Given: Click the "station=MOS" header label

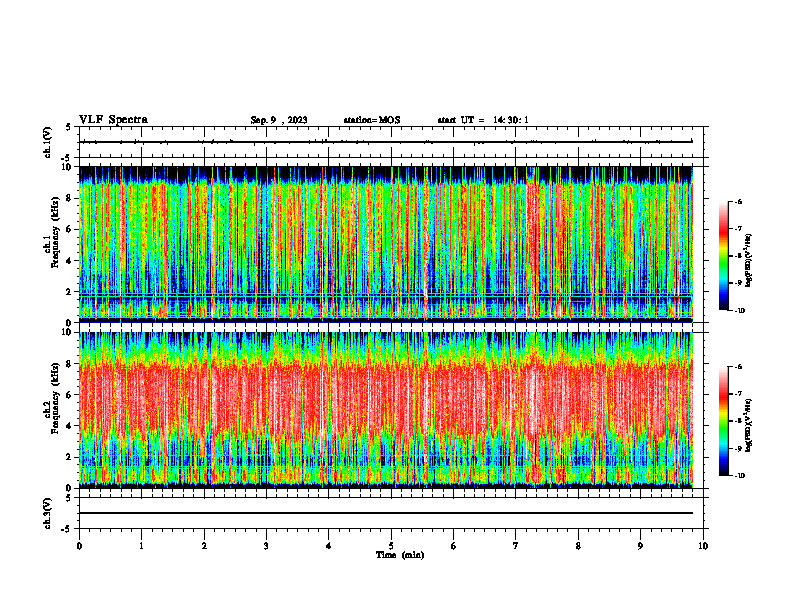Looking at the screenshot, I should tap(372, 120).
